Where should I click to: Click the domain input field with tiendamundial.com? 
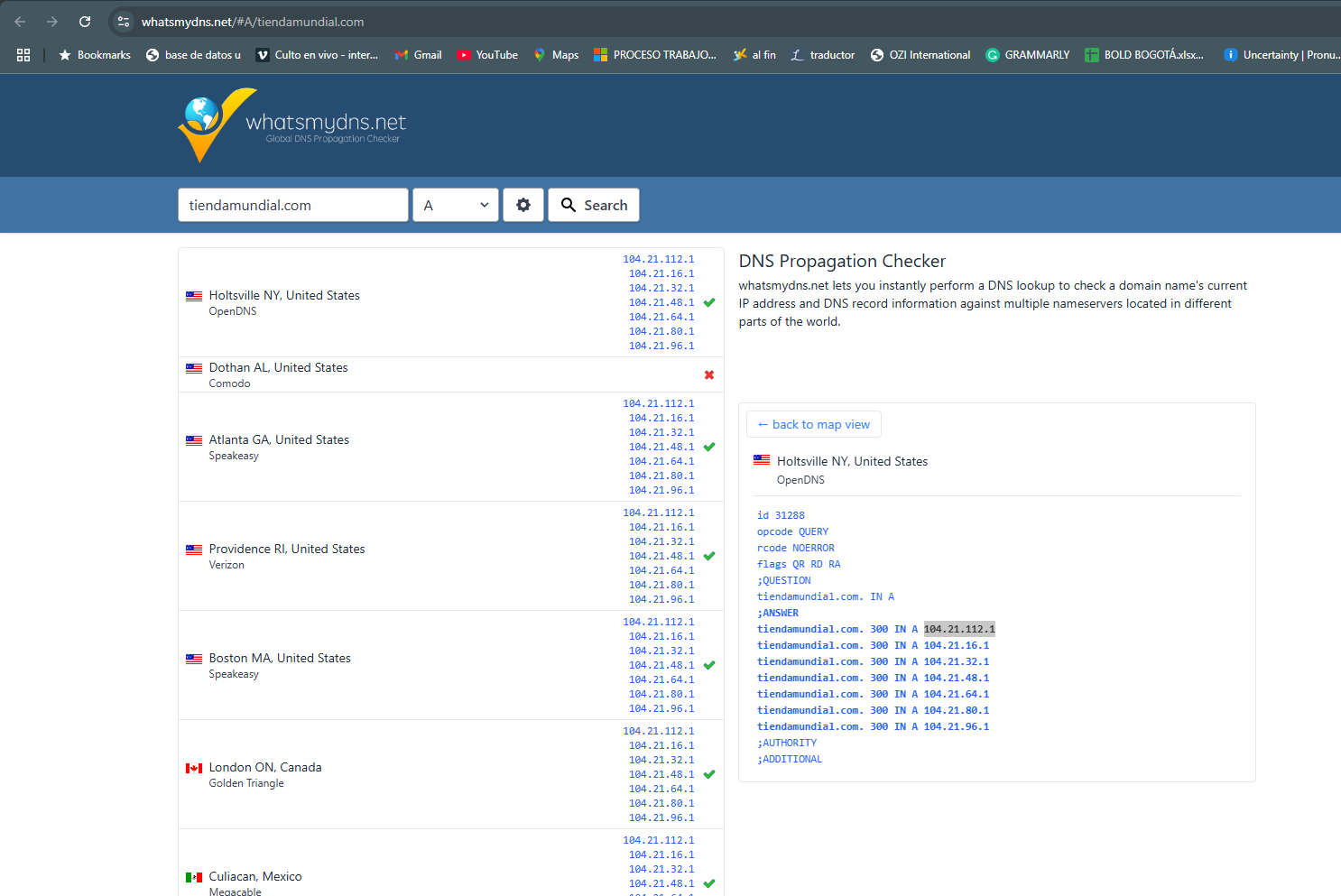pos(293,205)
